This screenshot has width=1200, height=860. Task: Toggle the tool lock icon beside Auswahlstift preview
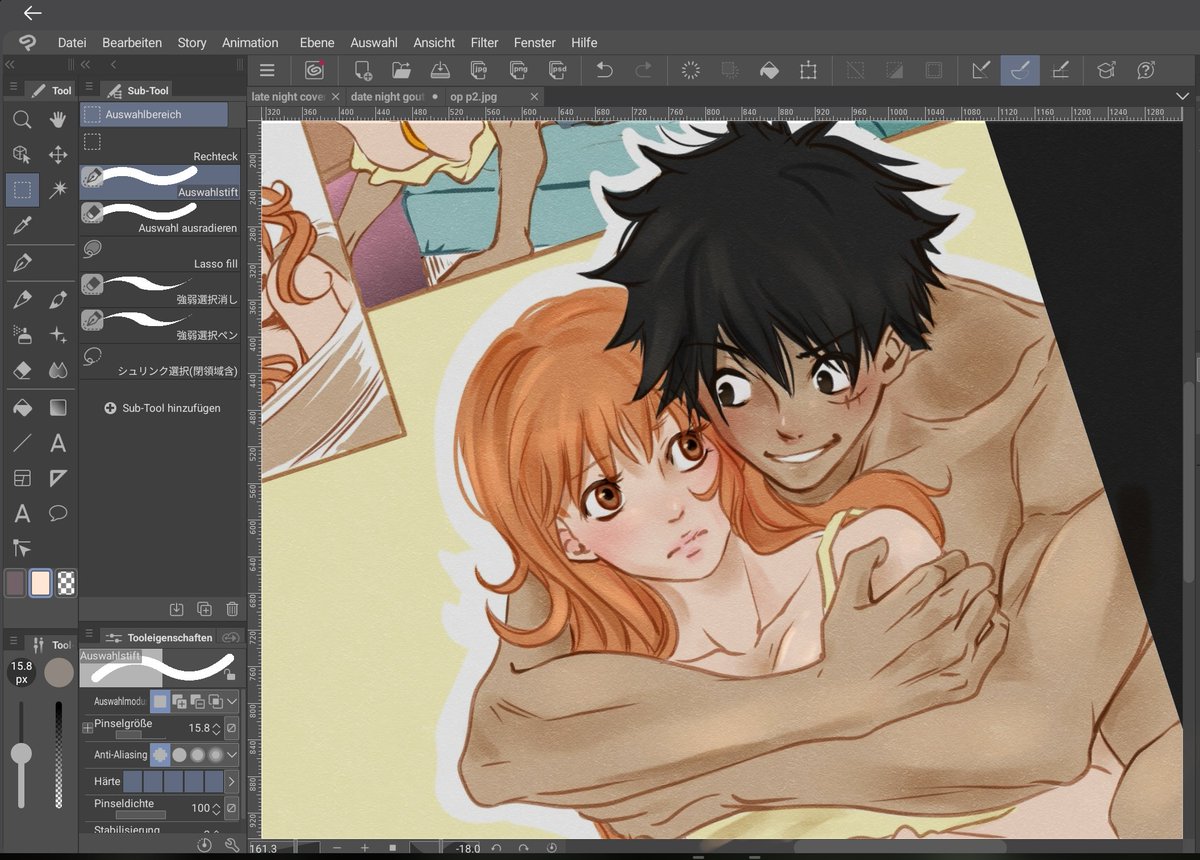coord(231,675)
